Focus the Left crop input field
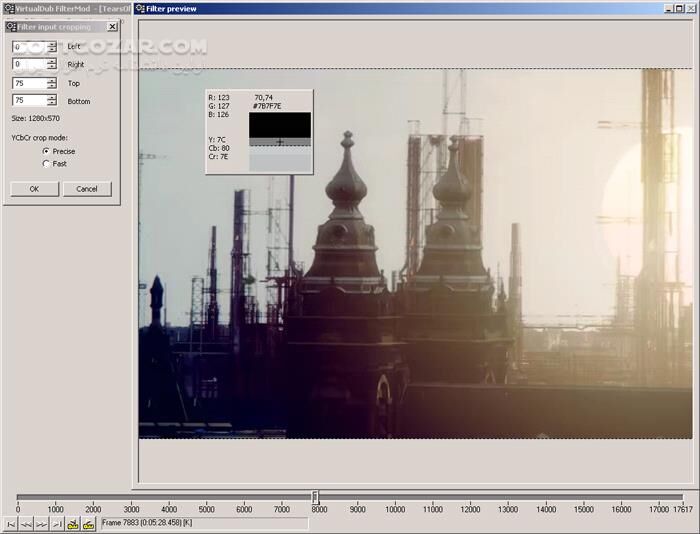 28,47
